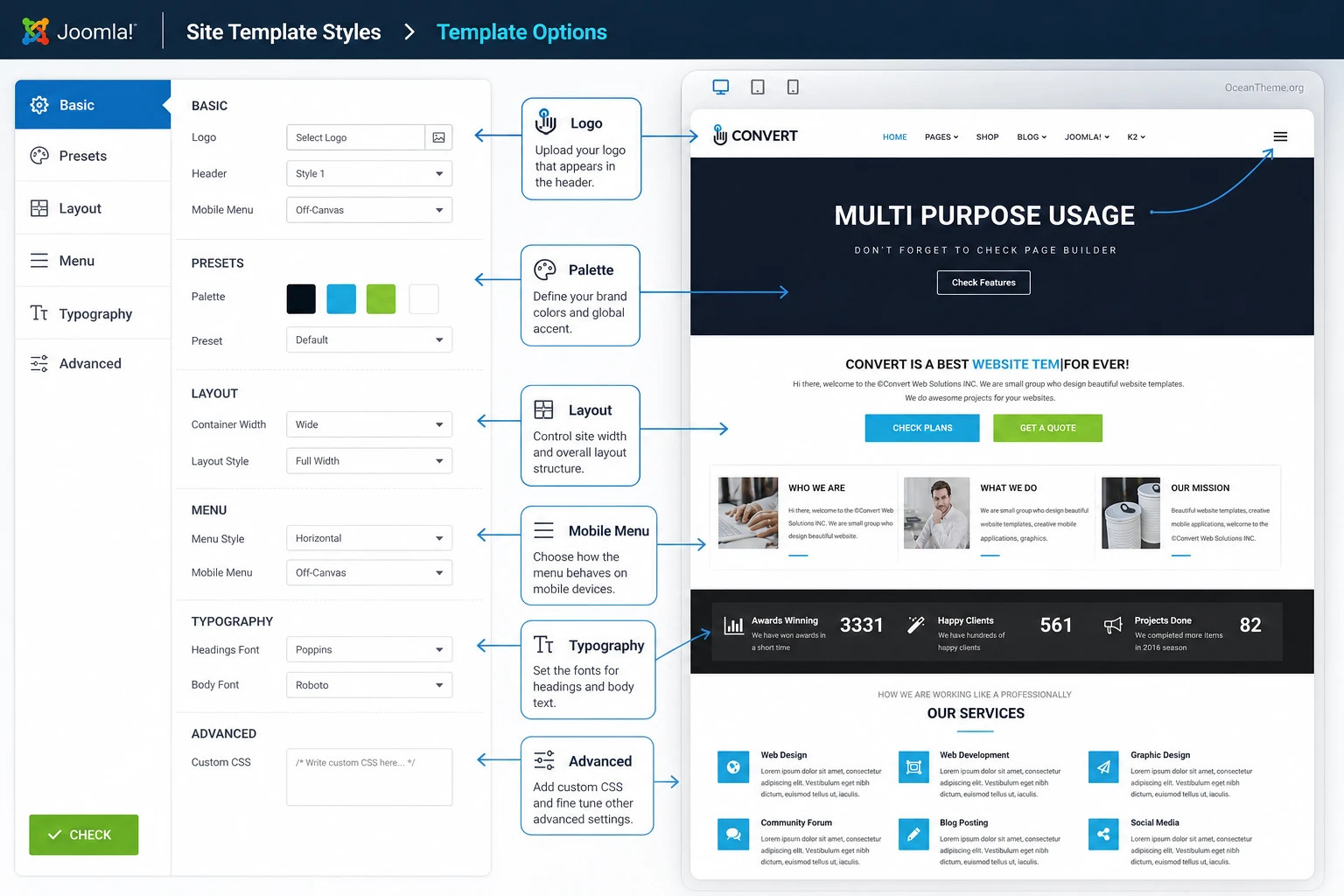This screenshot has width=1344, height=896.
Task: Click the CHECK PLANS button
Action: [922, 428]
